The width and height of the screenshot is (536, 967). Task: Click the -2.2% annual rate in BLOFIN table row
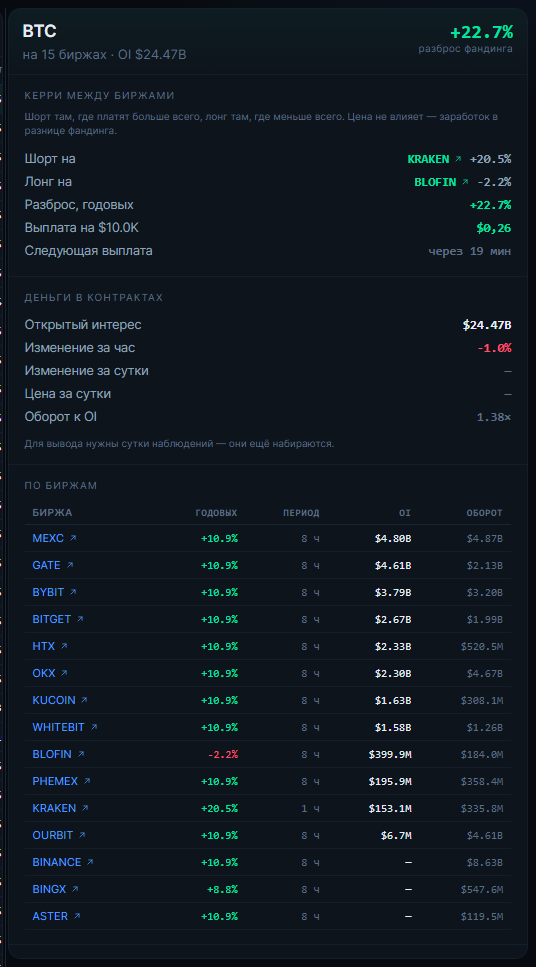point(223,754)
